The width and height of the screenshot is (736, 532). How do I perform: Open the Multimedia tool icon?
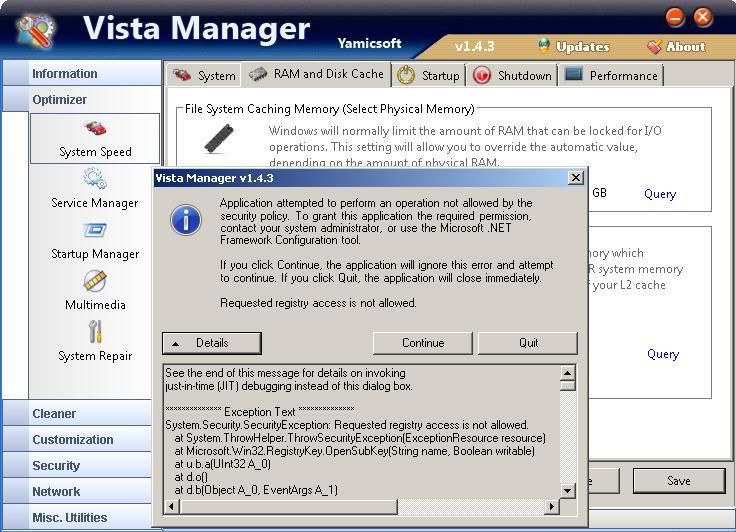pos(95,282)
